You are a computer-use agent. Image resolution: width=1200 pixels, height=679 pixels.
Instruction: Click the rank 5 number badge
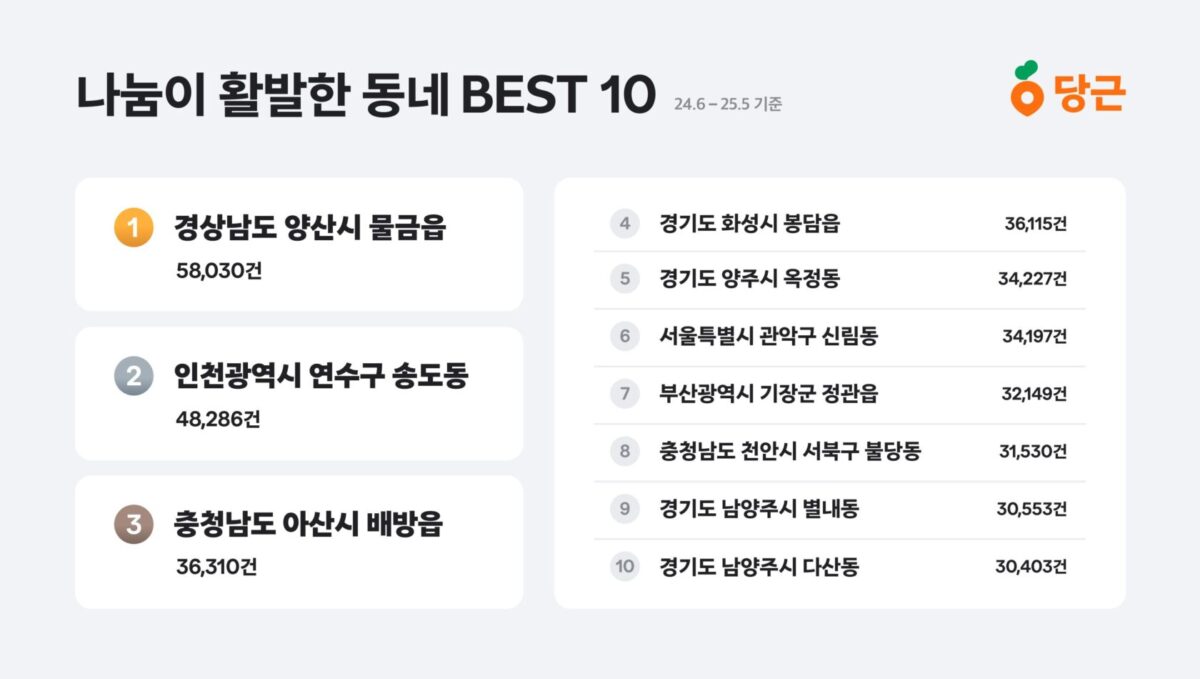(x=625, y=279)
